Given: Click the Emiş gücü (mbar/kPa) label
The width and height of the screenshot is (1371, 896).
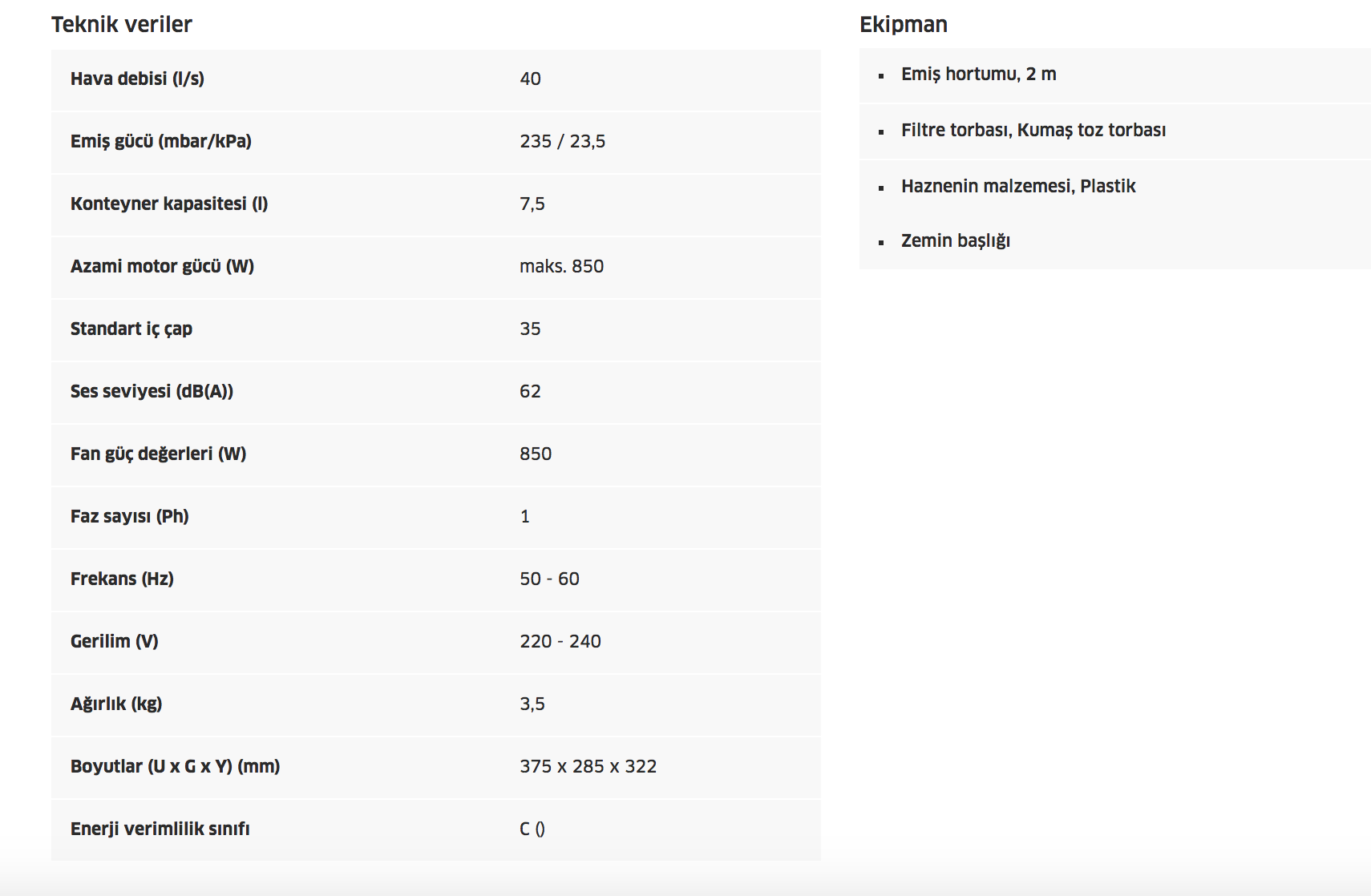Looking at the screenshot, I should (161, 141).
